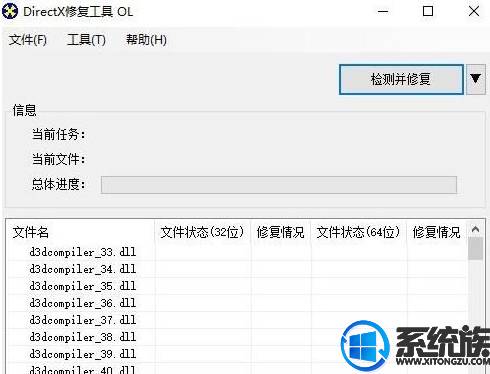Select the d3dcompiler_35.dll row
The width and height of the screenshot is (490, 374).
237,286
